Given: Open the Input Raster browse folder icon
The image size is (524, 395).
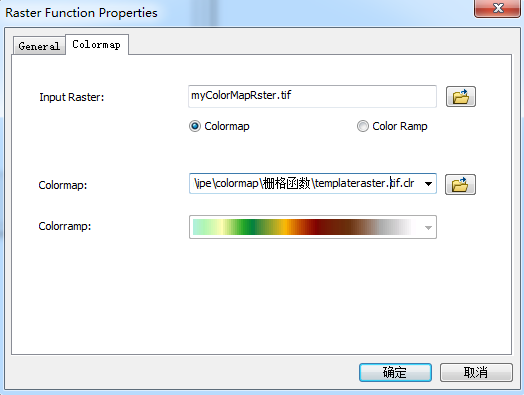Looking at the screenshot, I should click(461, 97).
